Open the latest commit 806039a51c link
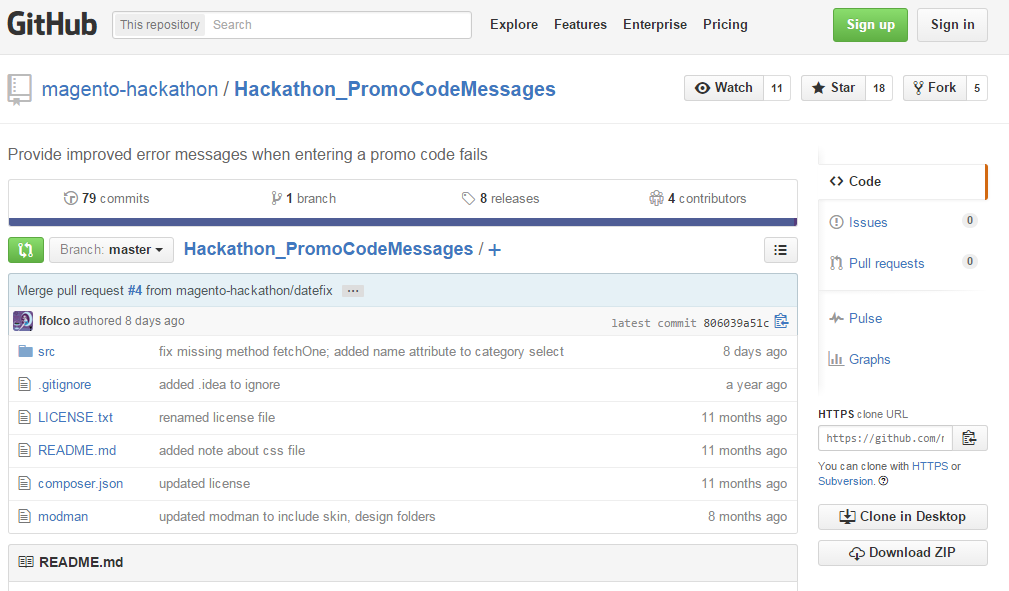 [736, 323]
